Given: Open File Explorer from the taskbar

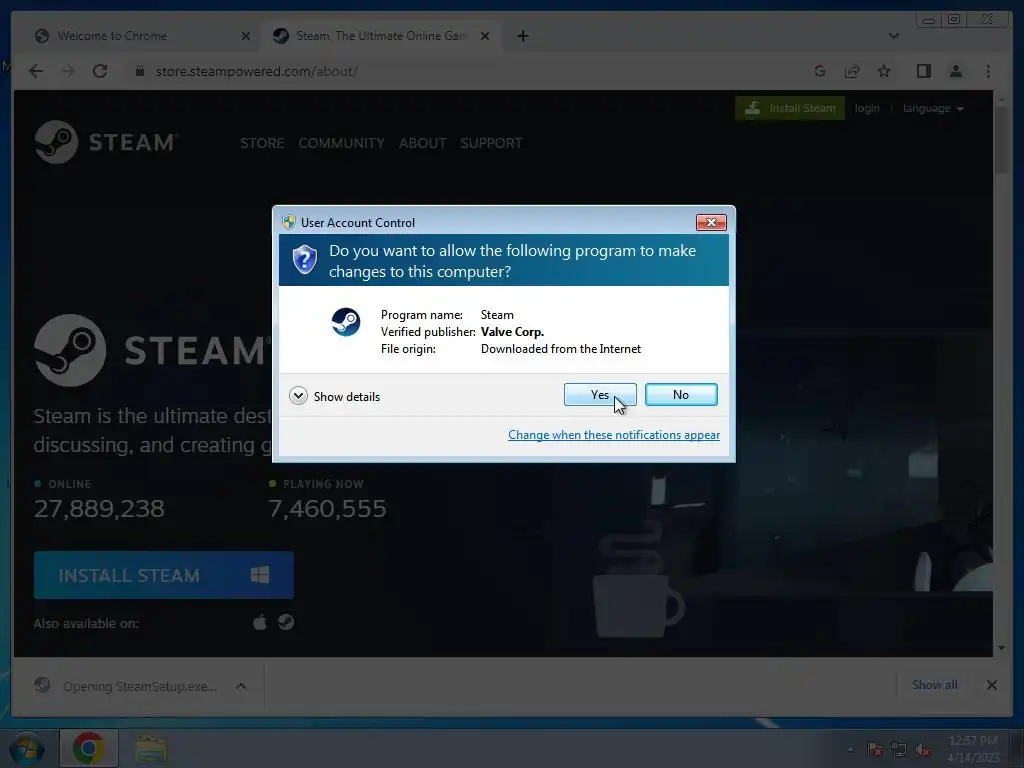Looking at the screenshot, I should point(151,748).
